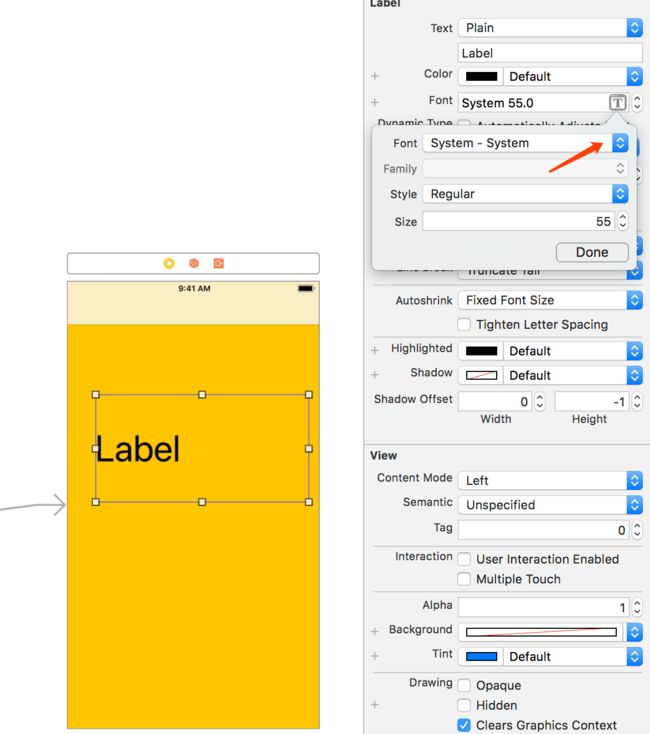Open the Text type Plain dropdown

[550, 28]
